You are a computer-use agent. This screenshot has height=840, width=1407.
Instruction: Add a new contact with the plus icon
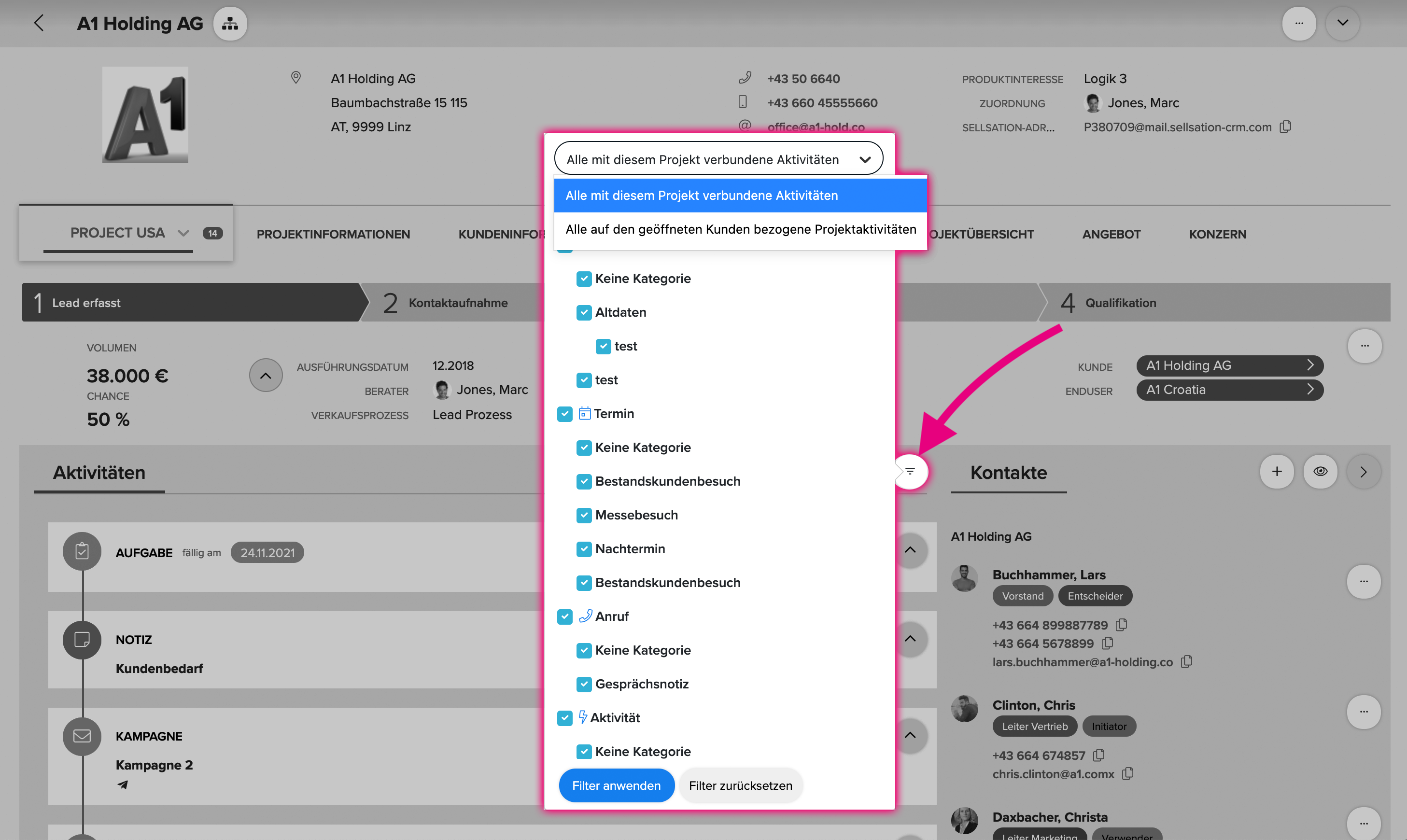[x=1277, y=472]
